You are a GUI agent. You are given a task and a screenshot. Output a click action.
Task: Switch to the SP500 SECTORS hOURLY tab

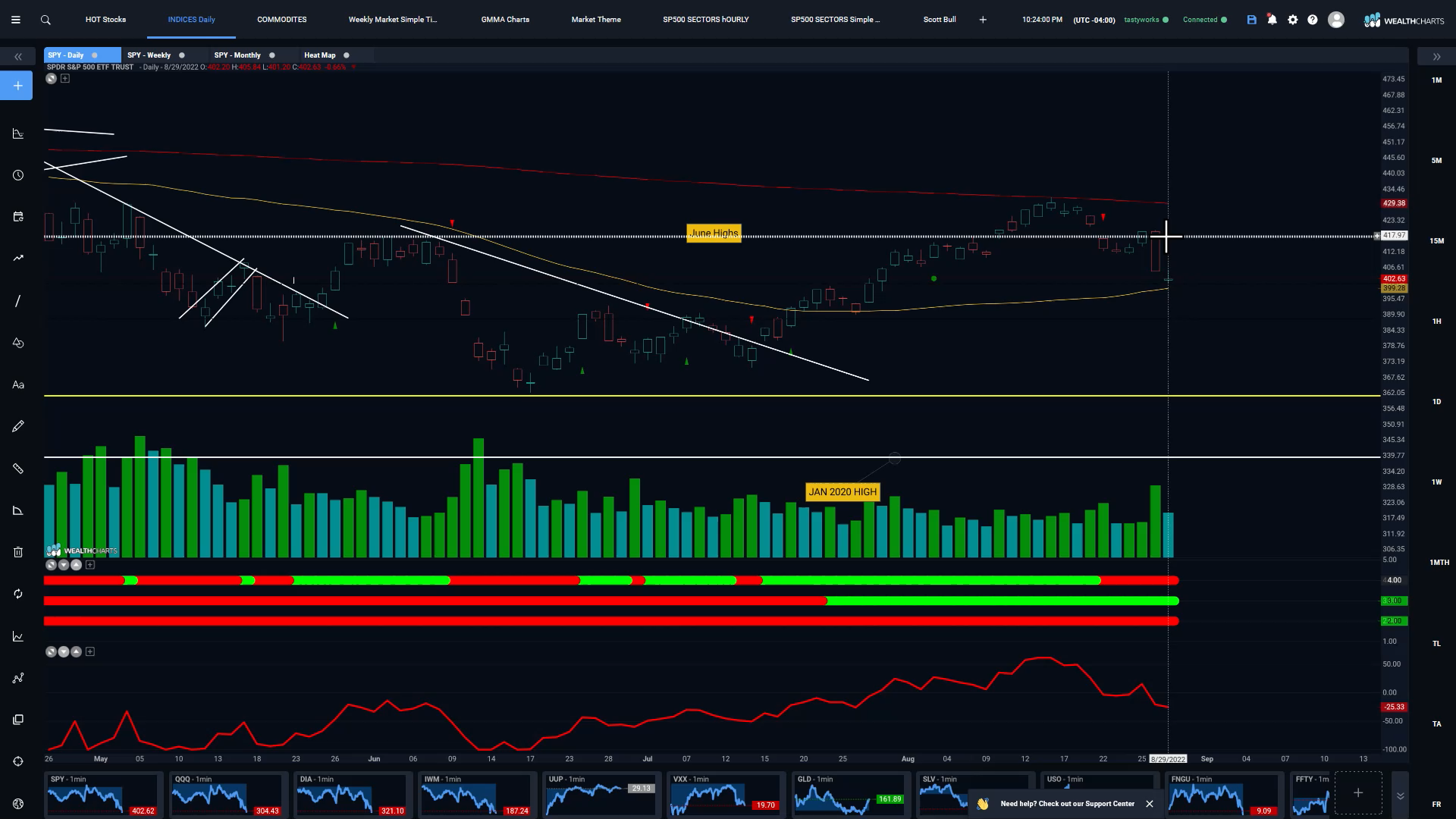(705, 20)
